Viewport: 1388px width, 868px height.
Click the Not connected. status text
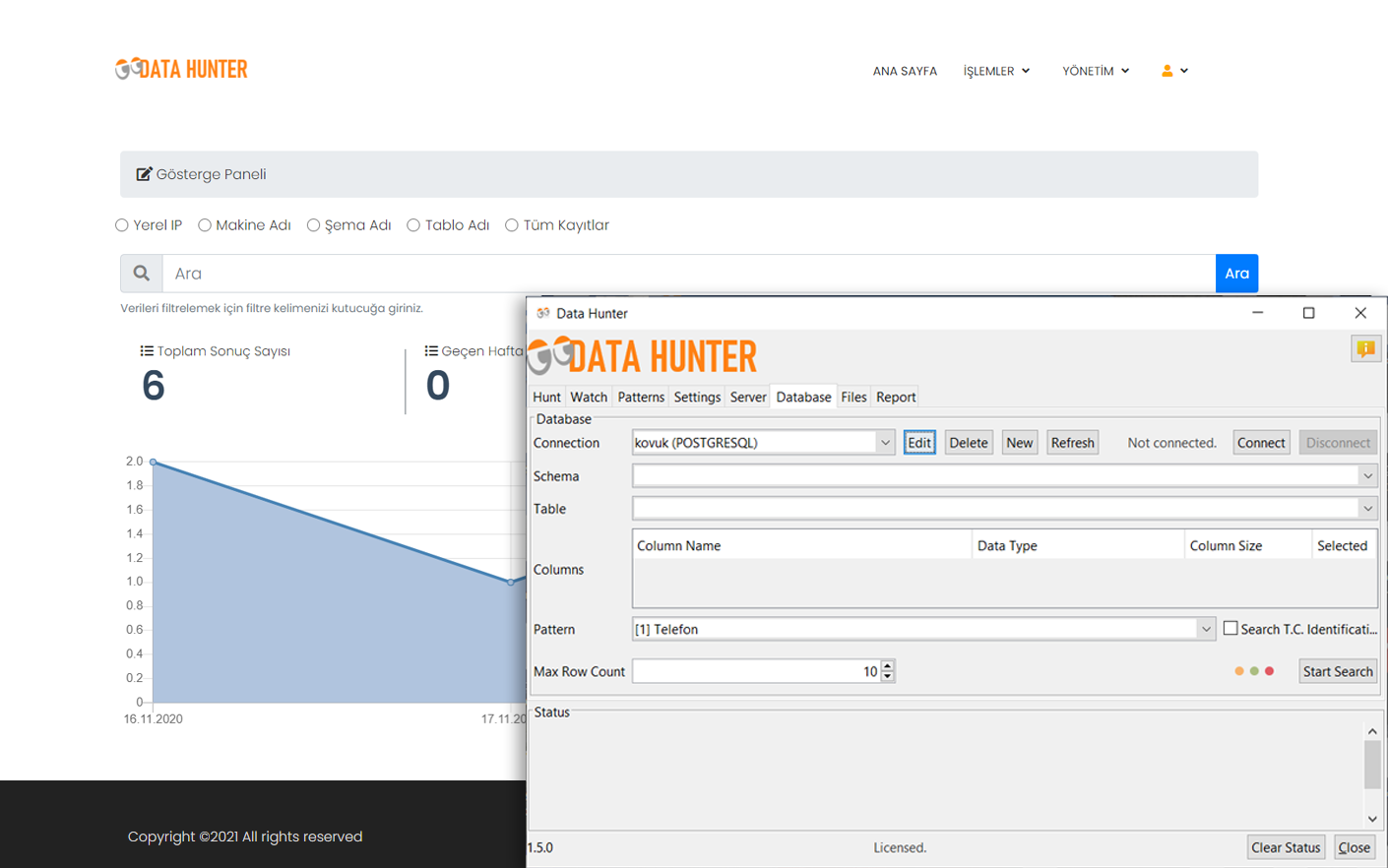(1172, 443)
